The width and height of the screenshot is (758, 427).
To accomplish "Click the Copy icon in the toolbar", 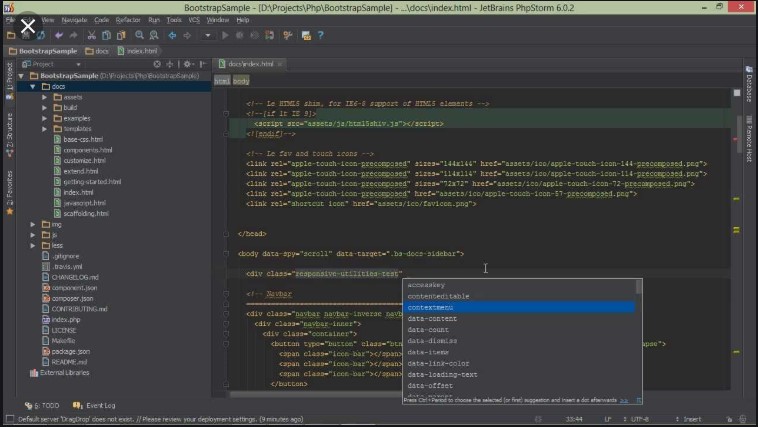I will point(106,35).
